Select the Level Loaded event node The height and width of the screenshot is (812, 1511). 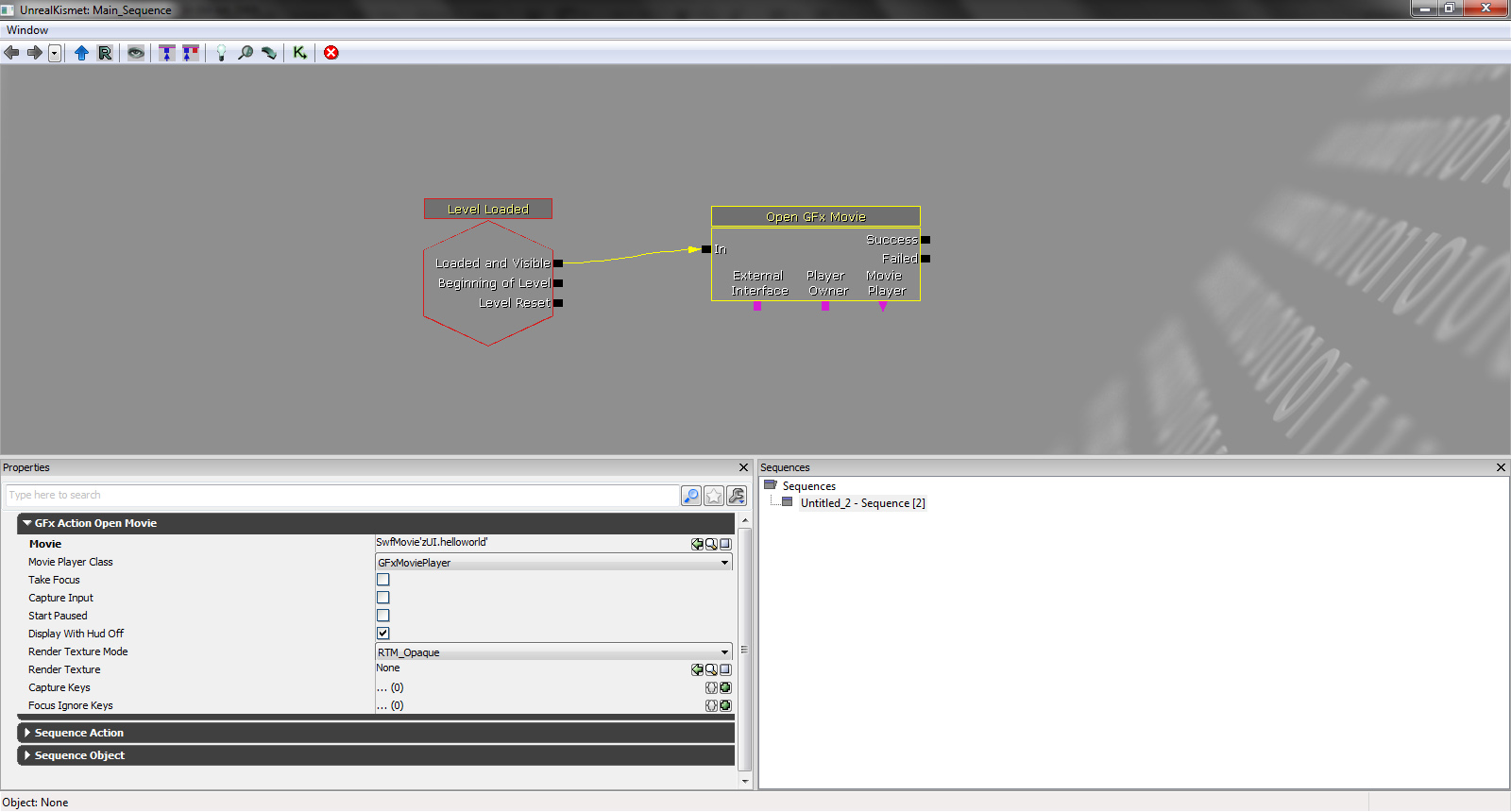coord(487,209)
